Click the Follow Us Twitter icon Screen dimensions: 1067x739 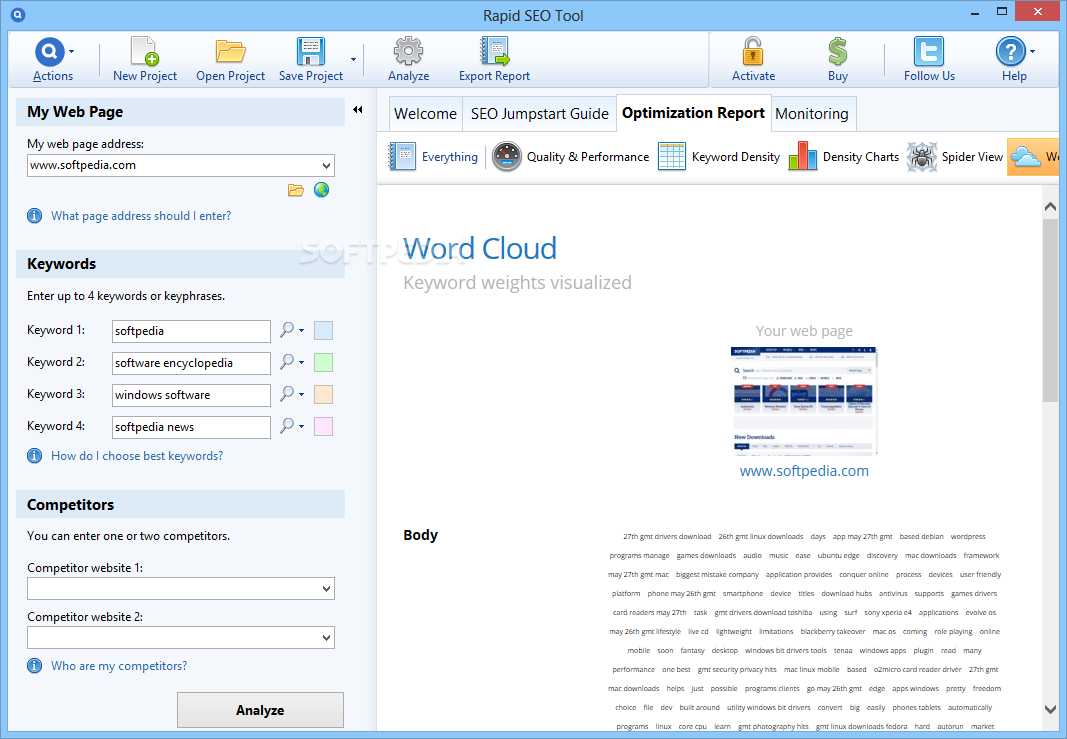click(929, 52)
